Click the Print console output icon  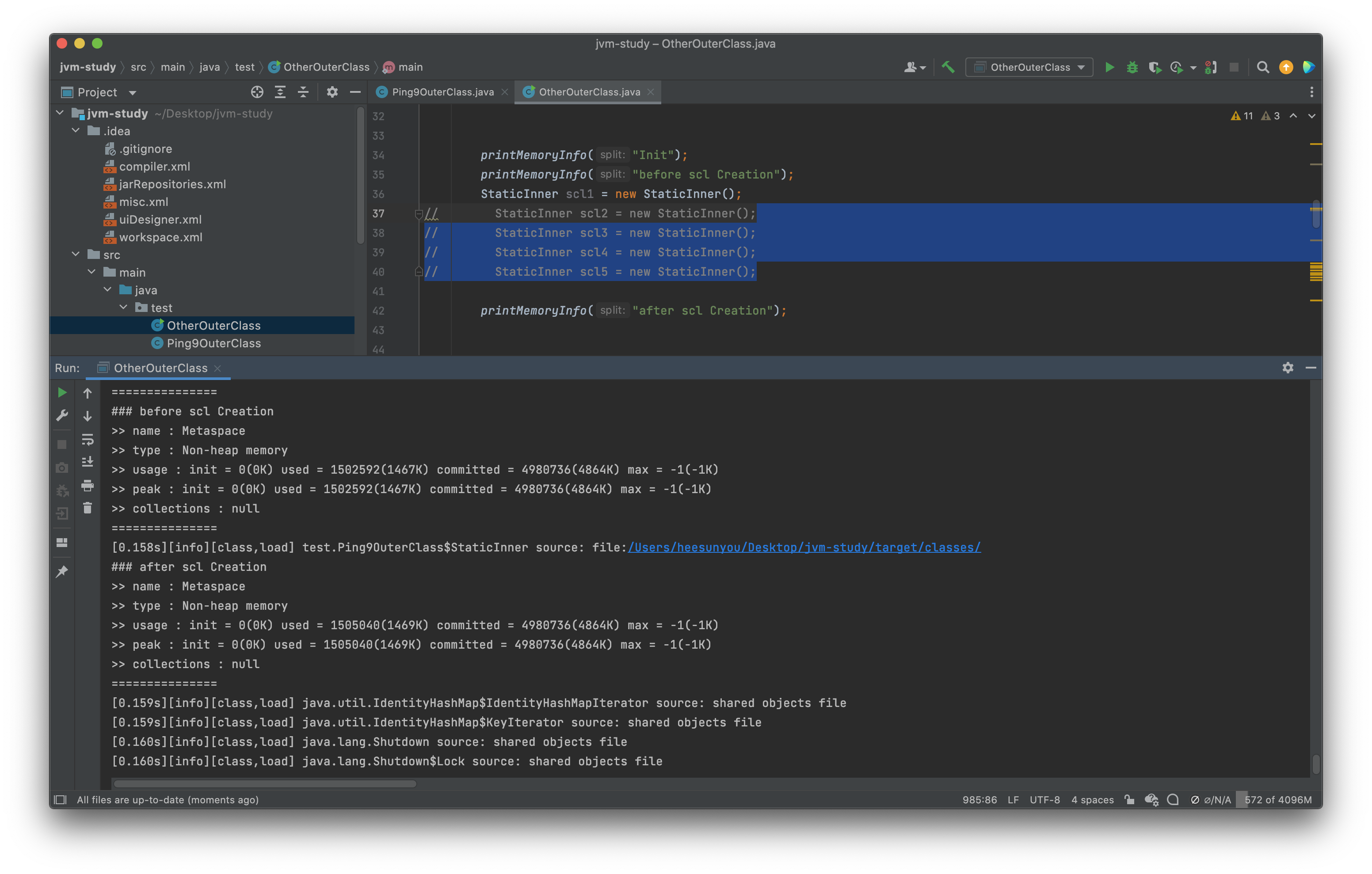pyautogui.click(x=87, y=486)
